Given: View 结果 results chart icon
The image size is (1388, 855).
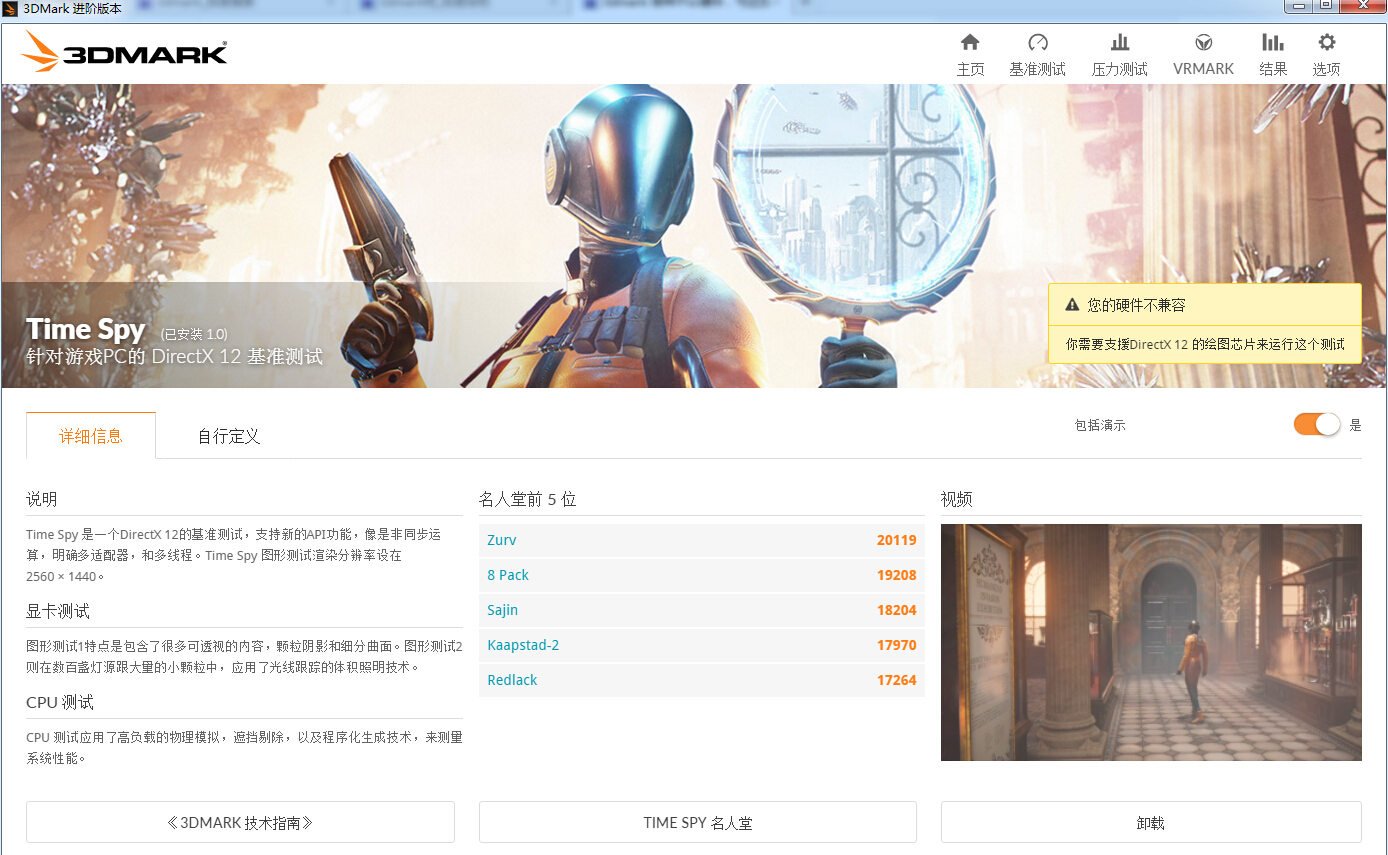Looking at the screenshot, I should point(1272,43).
